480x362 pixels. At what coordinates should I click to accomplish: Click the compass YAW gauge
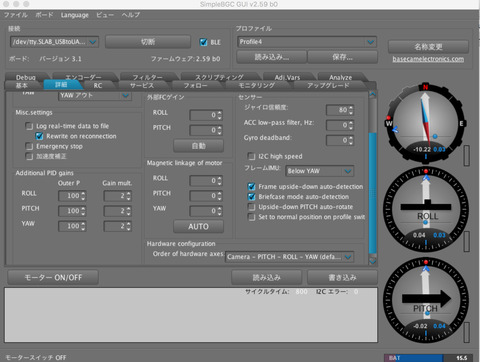(425, 123)
